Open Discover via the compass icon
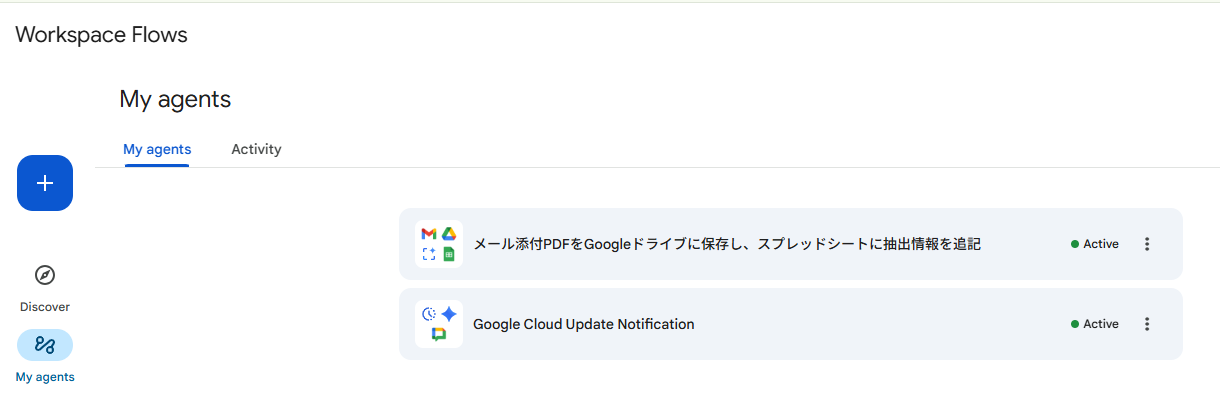 (x=45, y=275)
